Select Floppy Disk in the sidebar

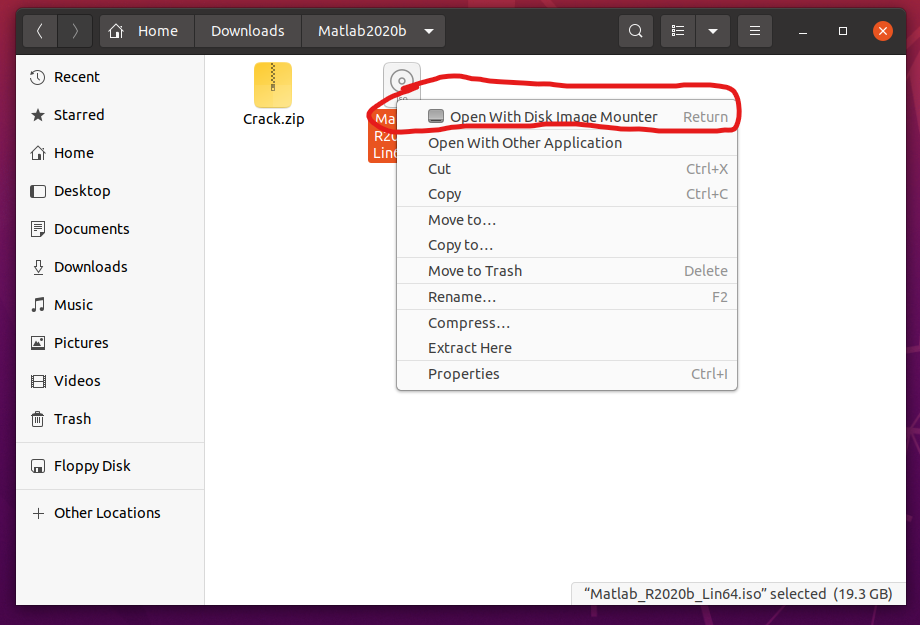click(110, 466)
